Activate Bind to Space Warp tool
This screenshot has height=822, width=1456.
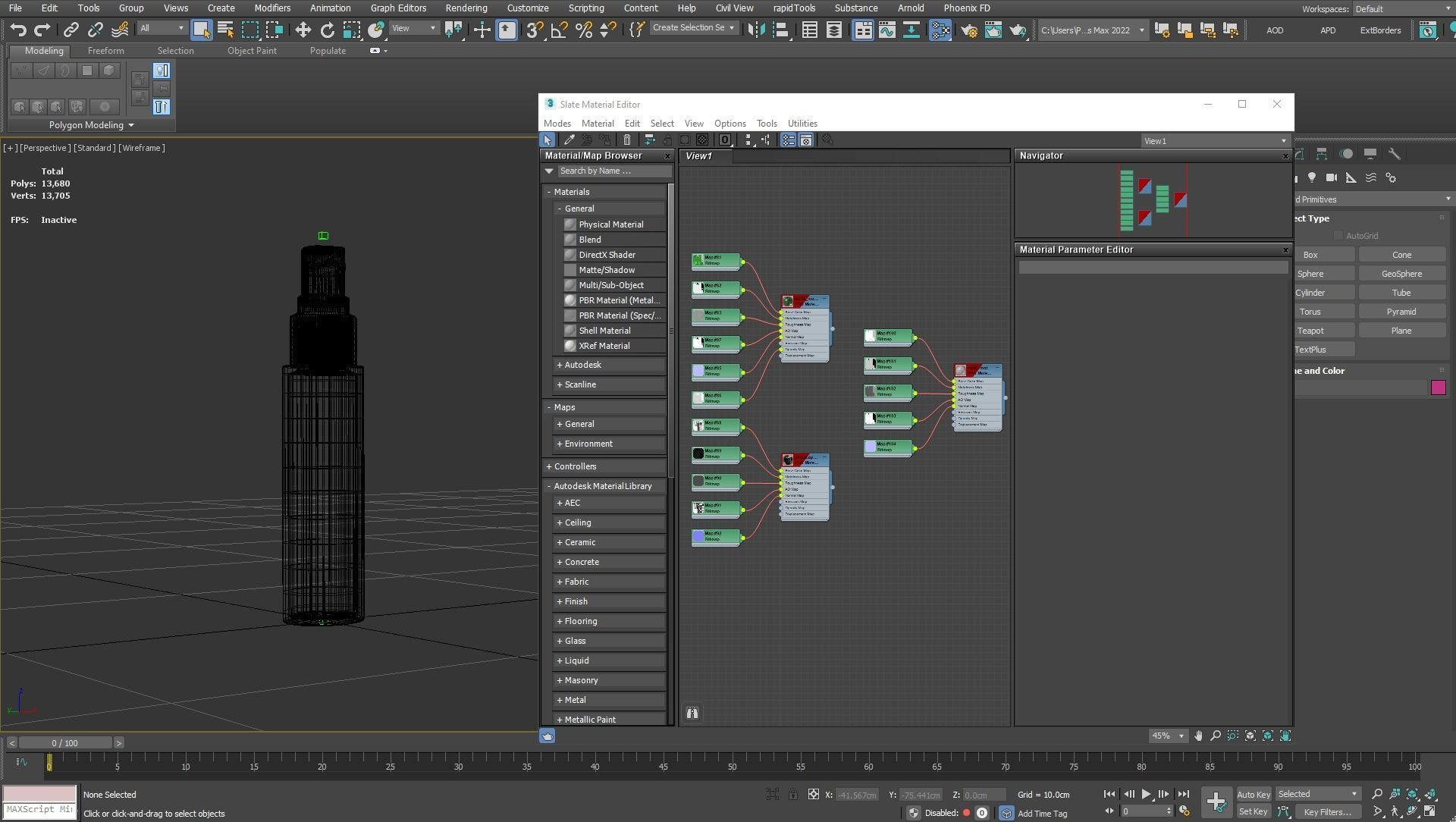coord(119,30)
